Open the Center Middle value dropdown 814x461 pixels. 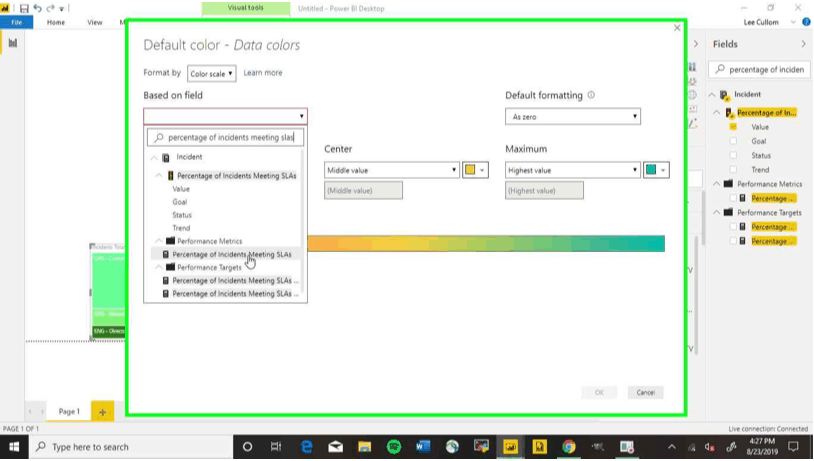(392, 170)
